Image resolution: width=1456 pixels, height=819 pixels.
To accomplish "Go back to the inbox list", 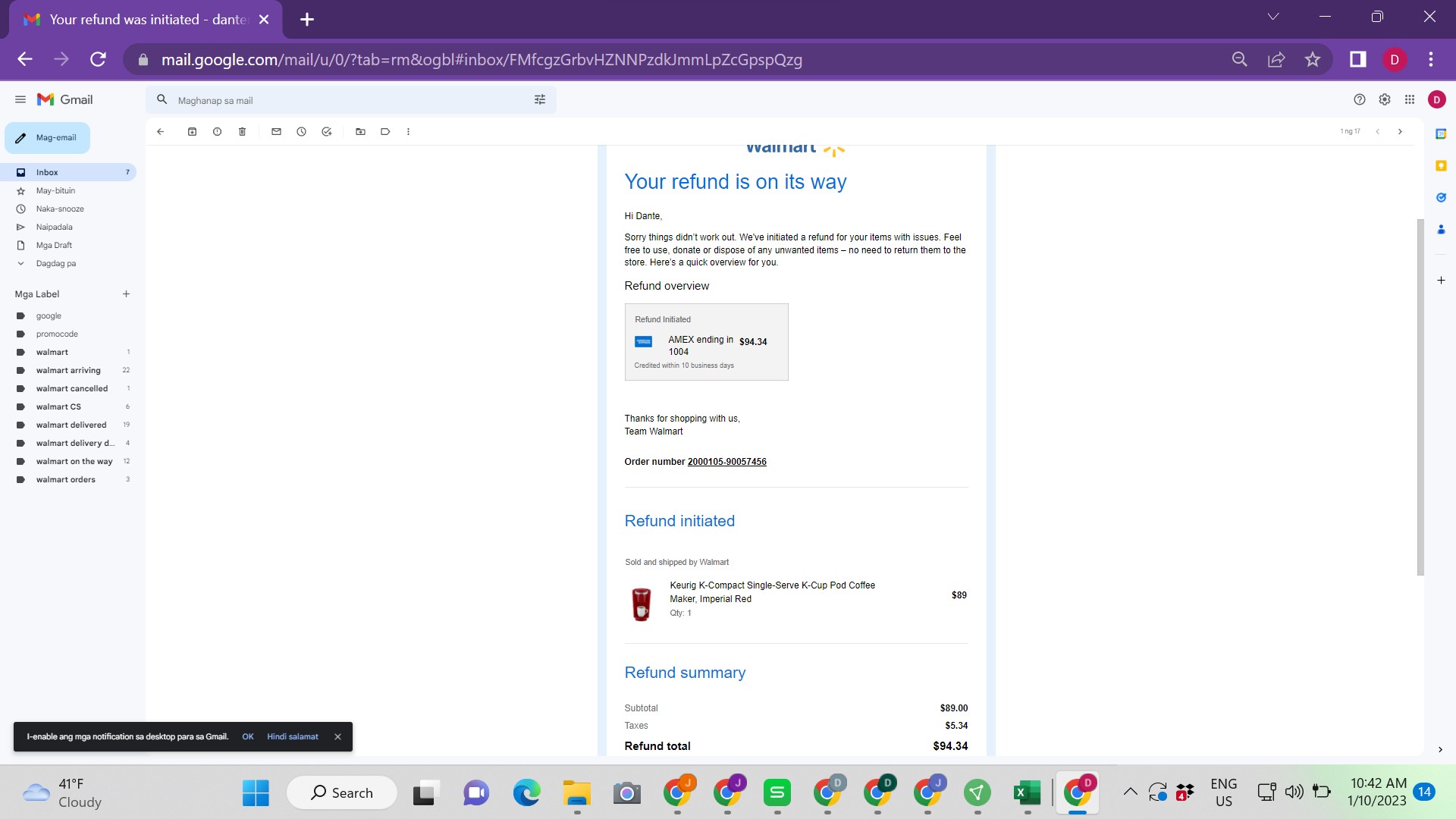I will click(x=161, y=132).
